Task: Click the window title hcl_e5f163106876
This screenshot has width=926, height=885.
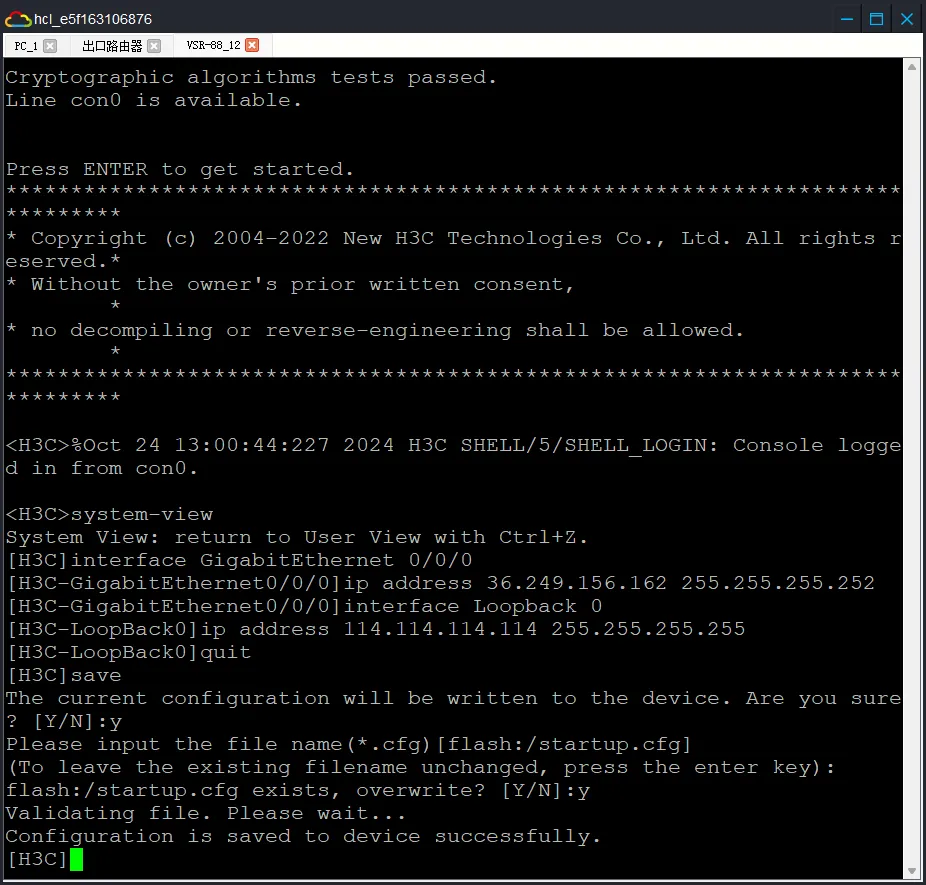Action: [x=93, y=19]
